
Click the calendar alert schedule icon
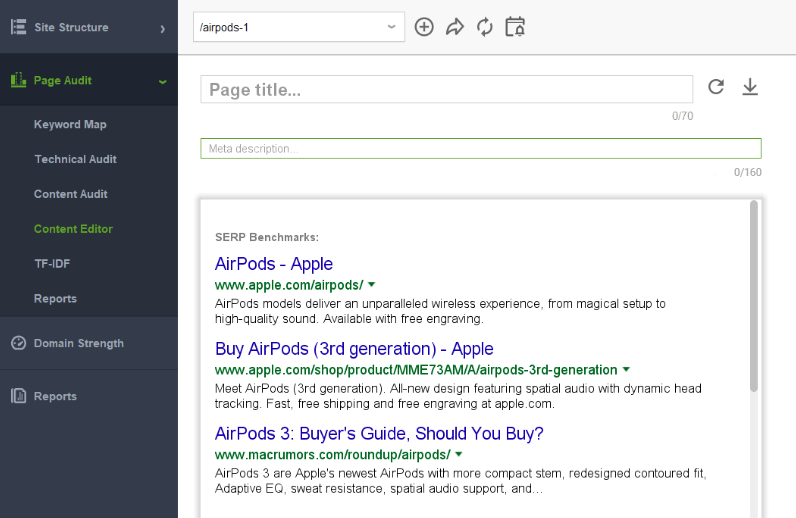tap(515, 27)
